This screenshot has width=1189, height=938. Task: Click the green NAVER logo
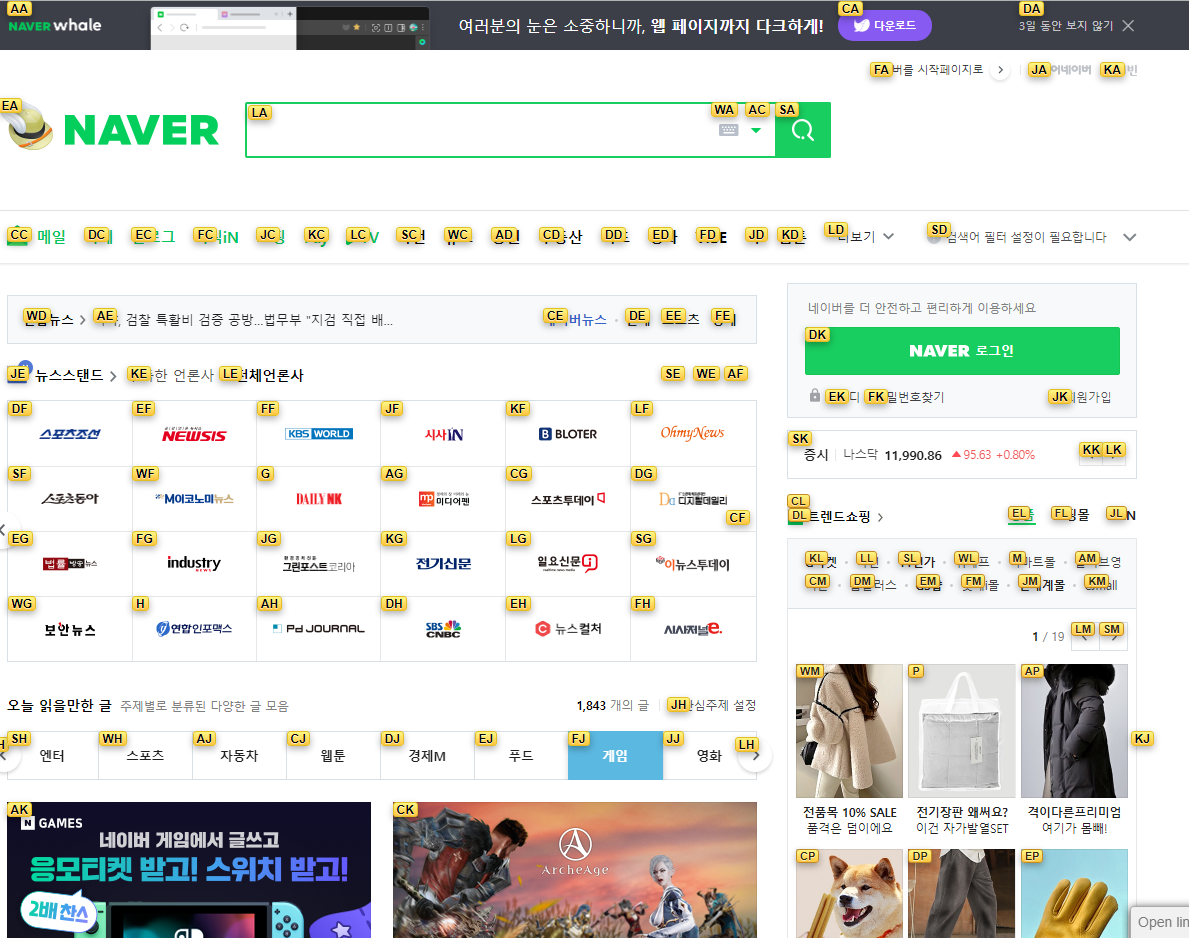pos(141,130)
